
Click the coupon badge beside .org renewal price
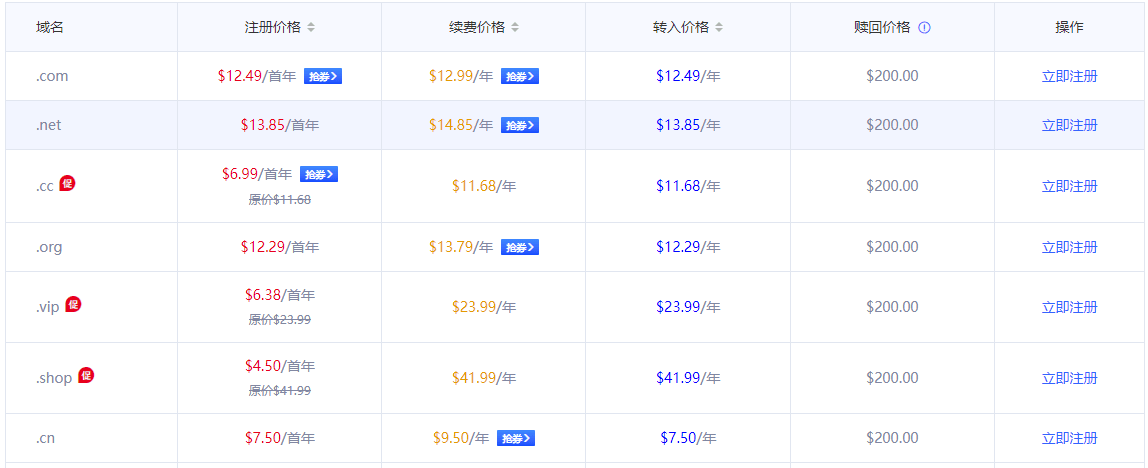[520, 247]
